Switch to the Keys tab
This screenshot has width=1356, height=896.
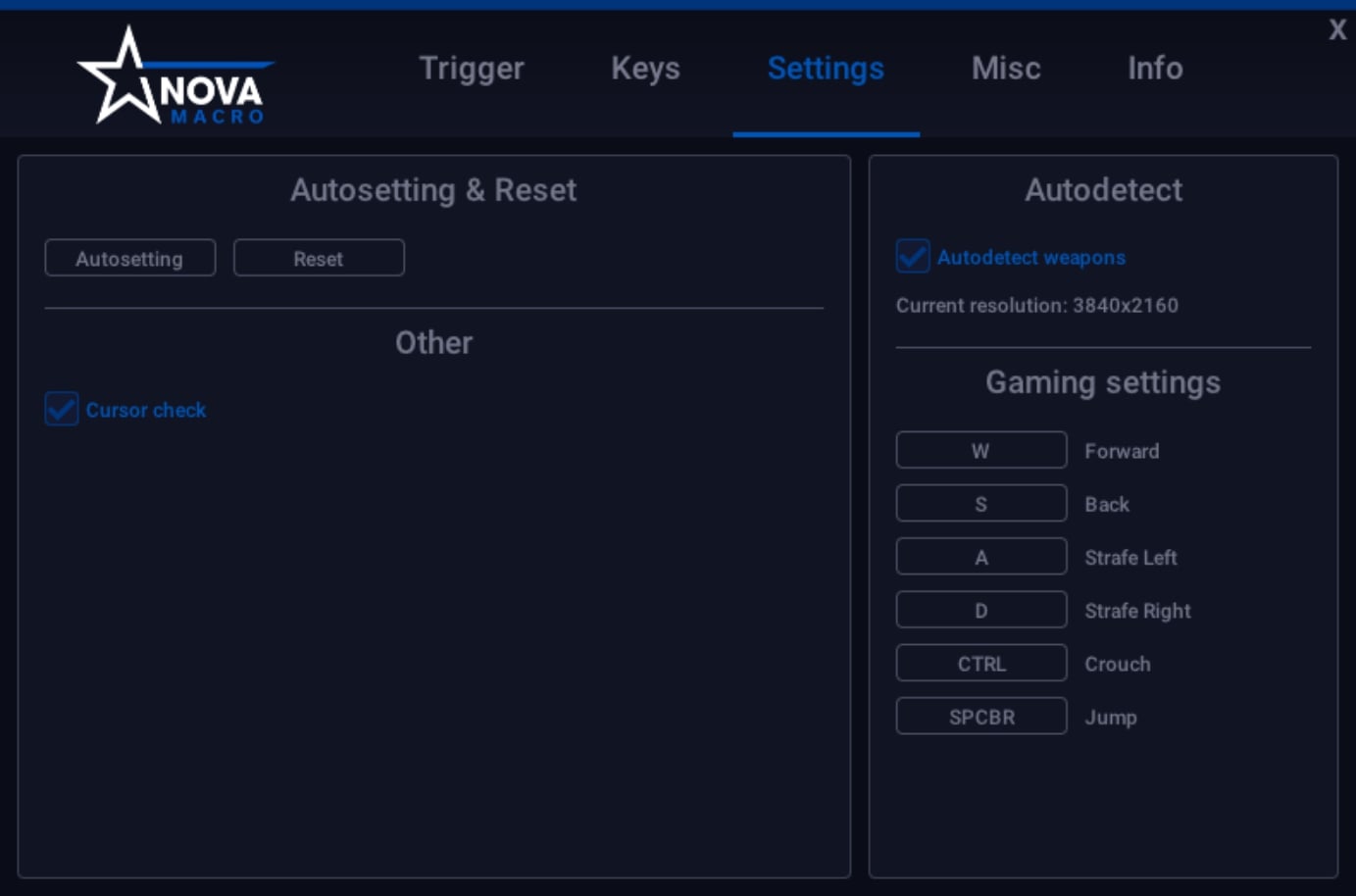coord(645,69)
